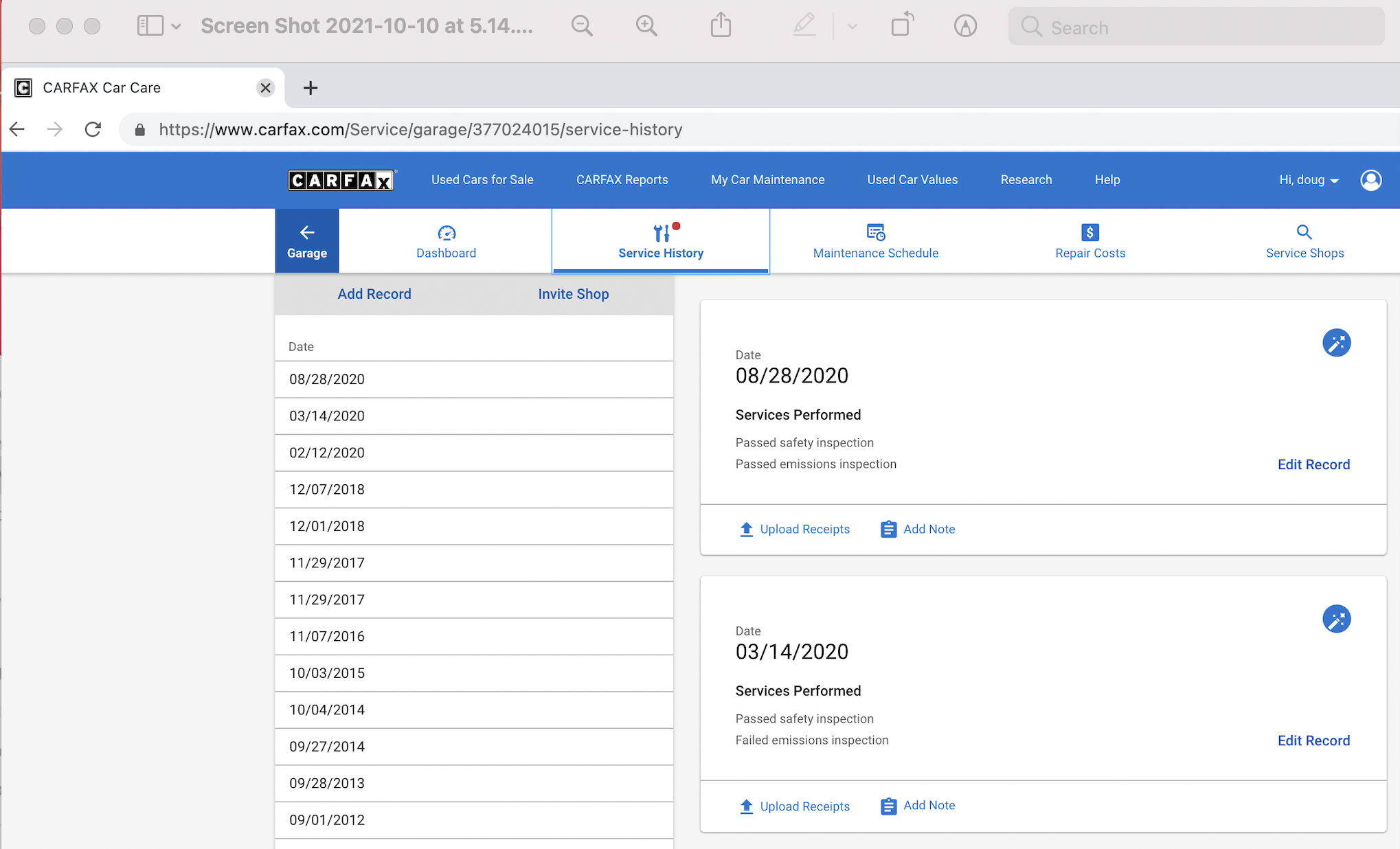Image resolution: width=1400 pixels, height=849 pixels.
Task: Open Used Cars for Sale
Action: click(482, 180)
